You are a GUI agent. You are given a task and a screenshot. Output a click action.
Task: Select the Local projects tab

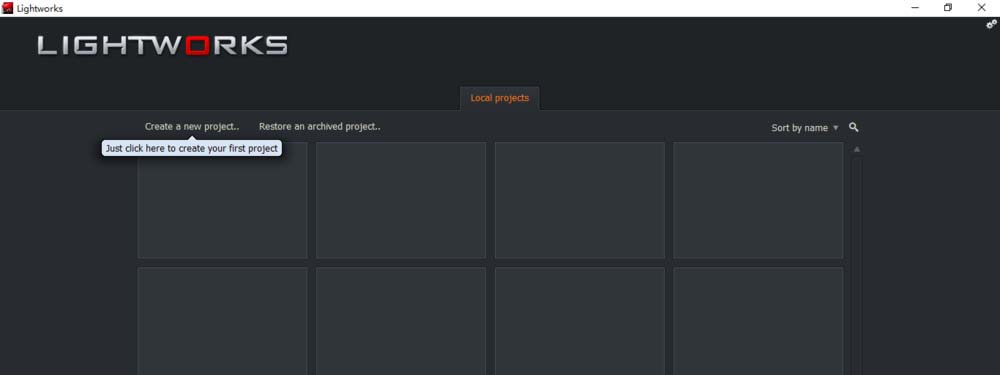[x=499, y=98]
